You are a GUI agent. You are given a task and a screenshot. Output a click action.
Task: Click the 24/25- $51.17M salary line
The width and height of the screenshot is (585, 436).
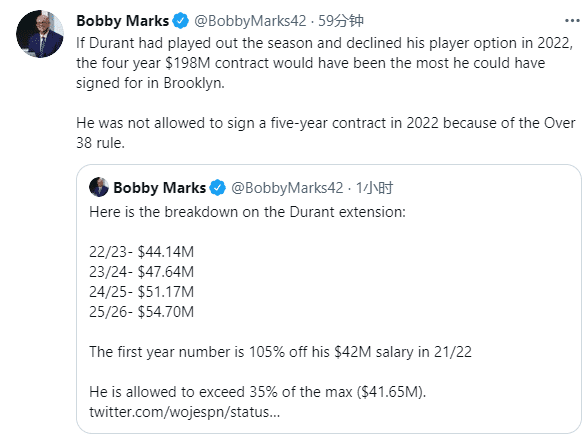click(x=141, y=292)
